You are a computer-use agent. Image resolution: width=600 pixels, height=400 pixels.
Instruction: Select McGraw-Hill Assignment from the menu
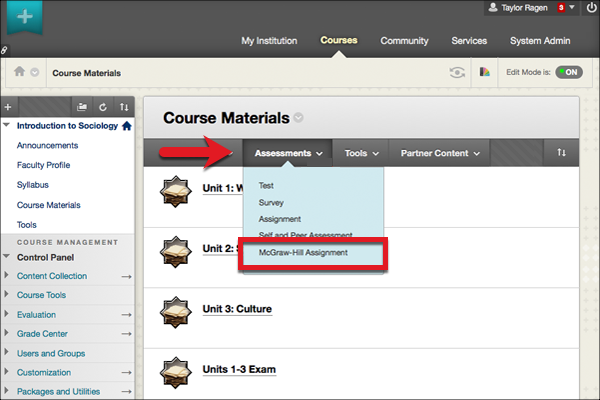301,253
